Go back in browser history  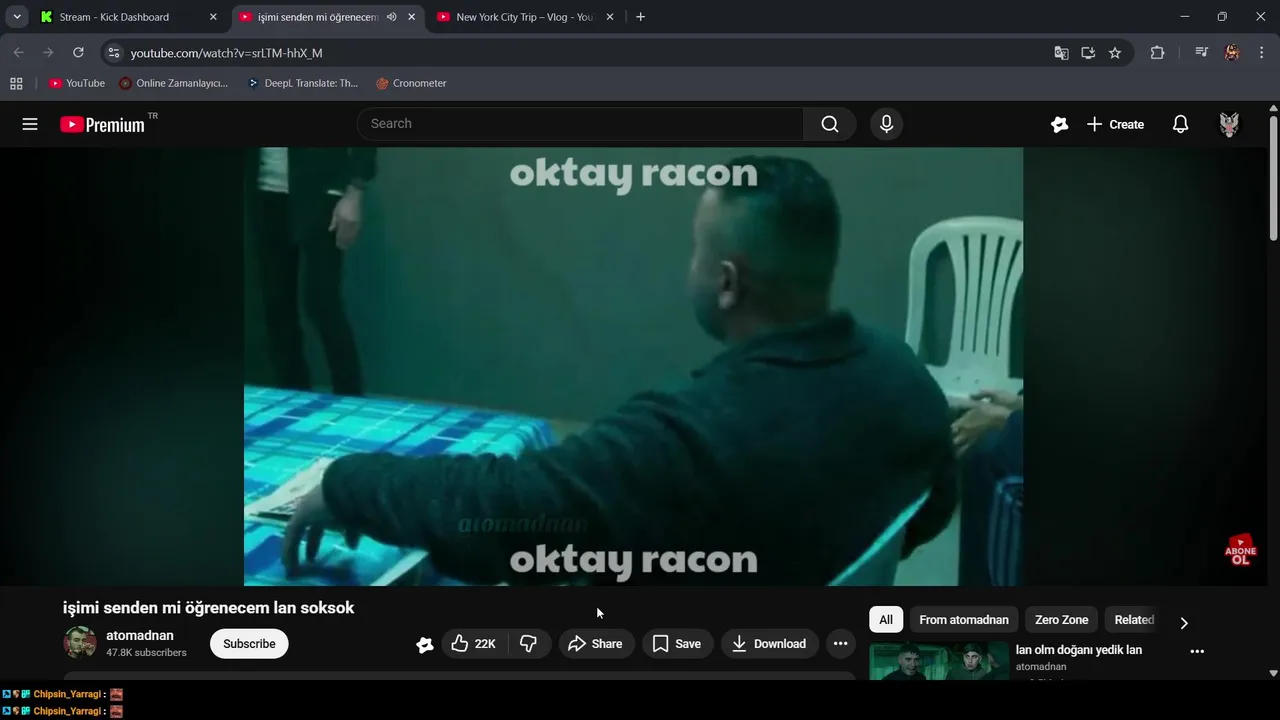(18, 53)
